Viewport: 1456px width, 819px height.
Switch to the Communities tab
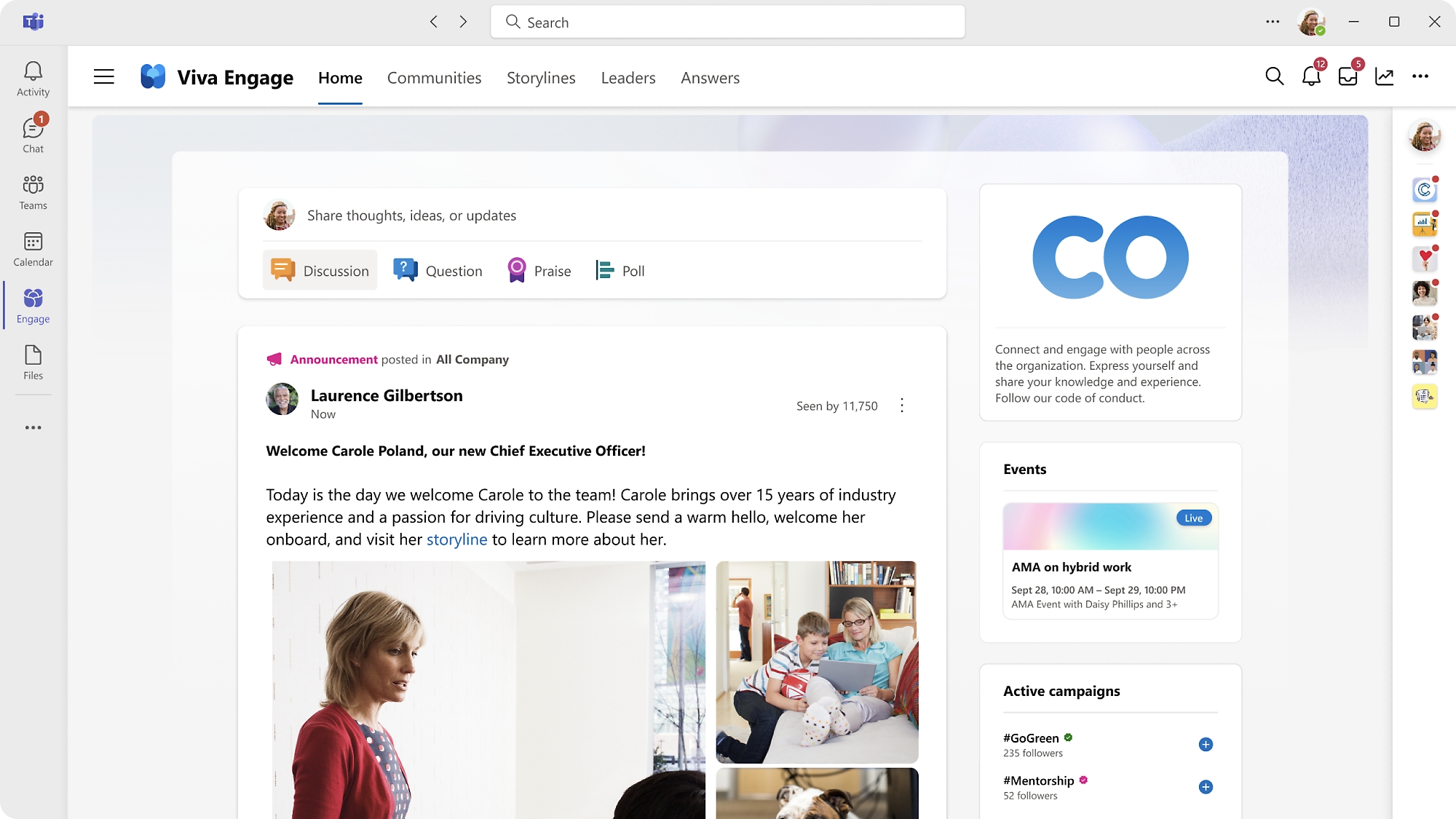tap(433, 77)
